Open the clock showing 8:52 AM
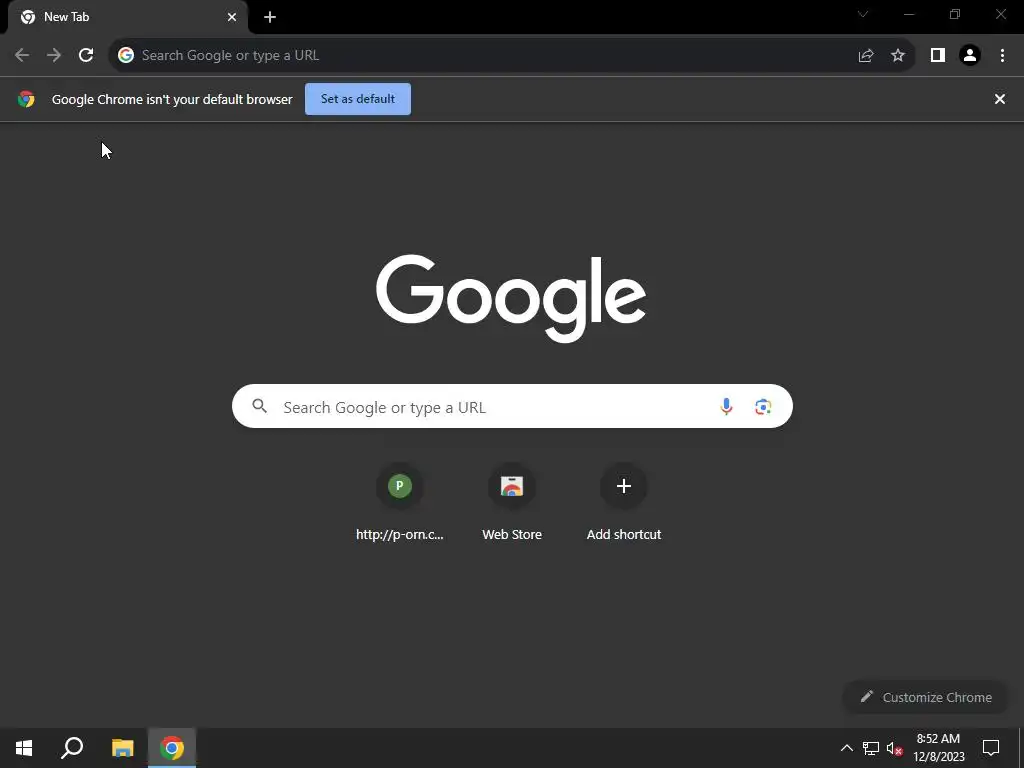 pyautogui.click(x=938, y=748)
